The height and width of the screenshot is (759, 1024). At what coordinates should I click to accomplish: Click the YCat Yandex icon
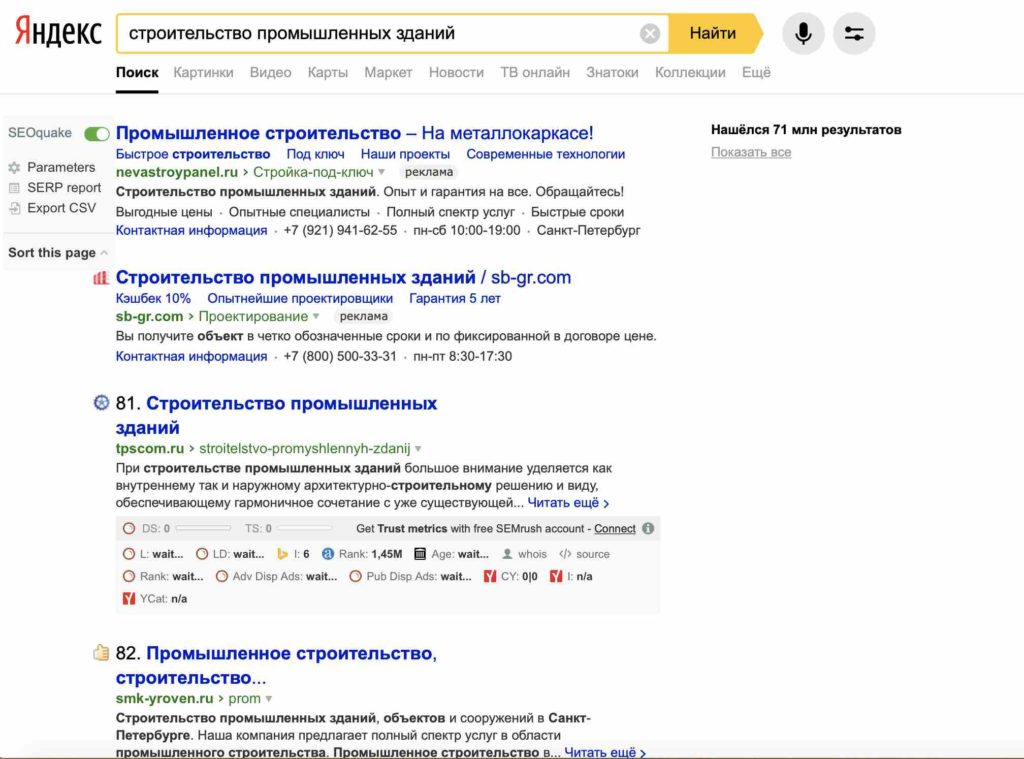pos(129,598)
